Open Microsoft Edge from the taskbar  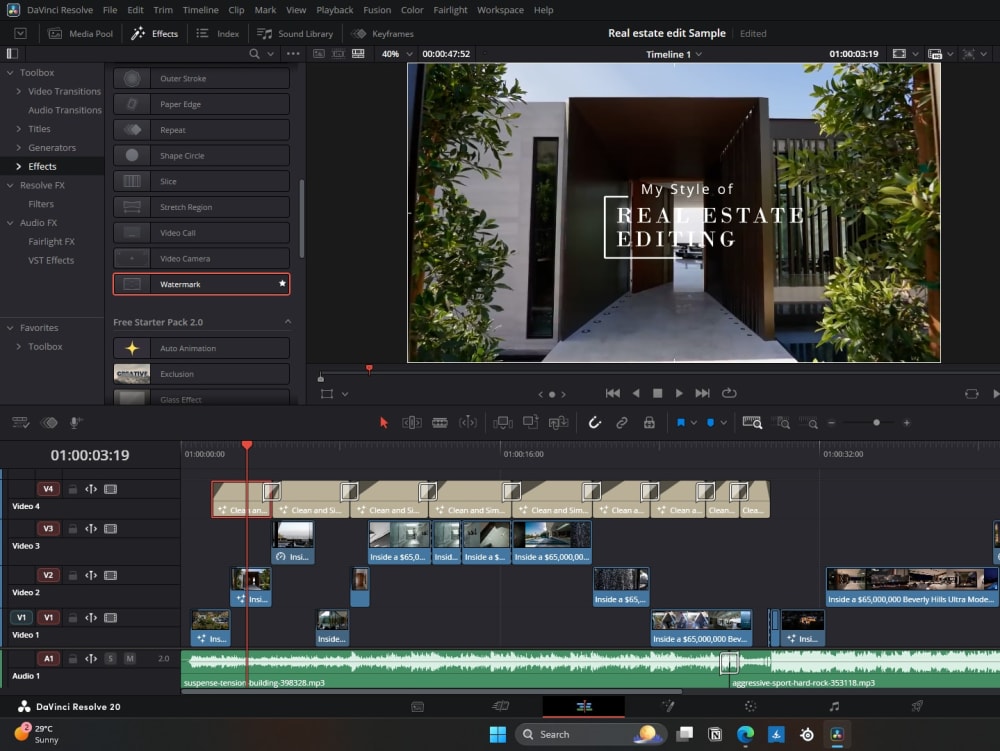click(745, 734)
